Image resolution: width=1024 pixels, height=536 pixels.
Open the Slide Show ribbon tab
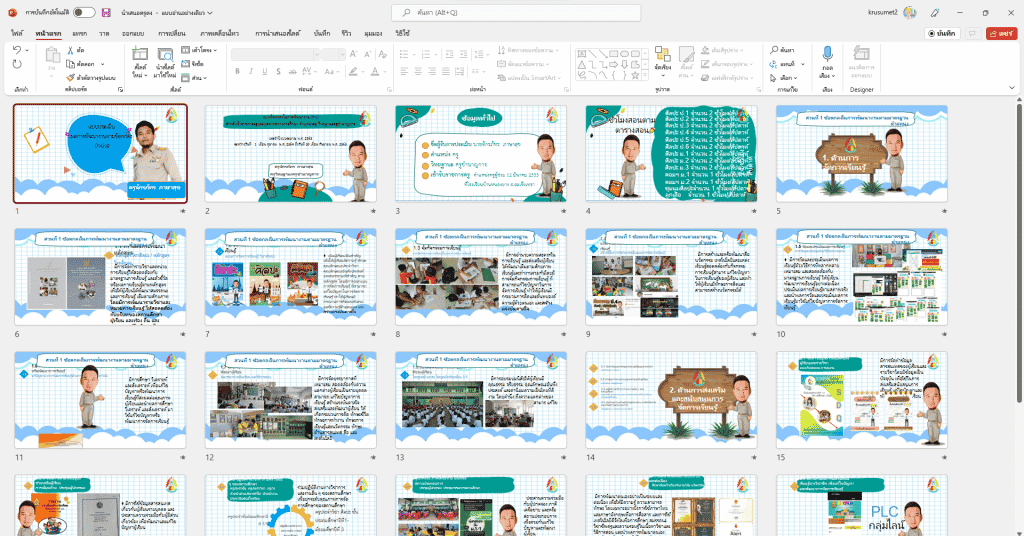pyautogui.click(x=278, y=33)
